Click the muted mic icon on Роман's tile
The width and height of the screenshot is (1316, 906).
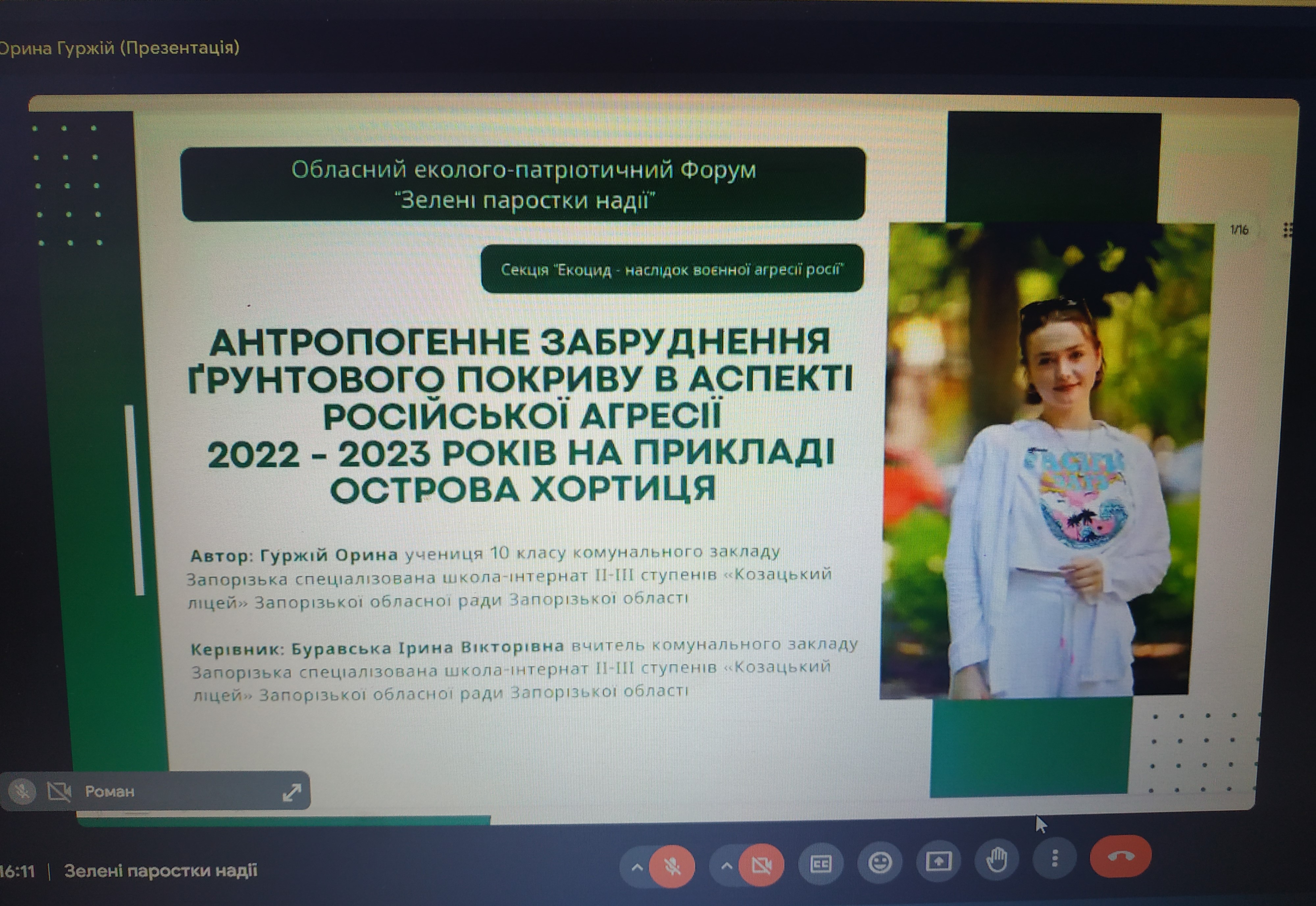(23, 791)
